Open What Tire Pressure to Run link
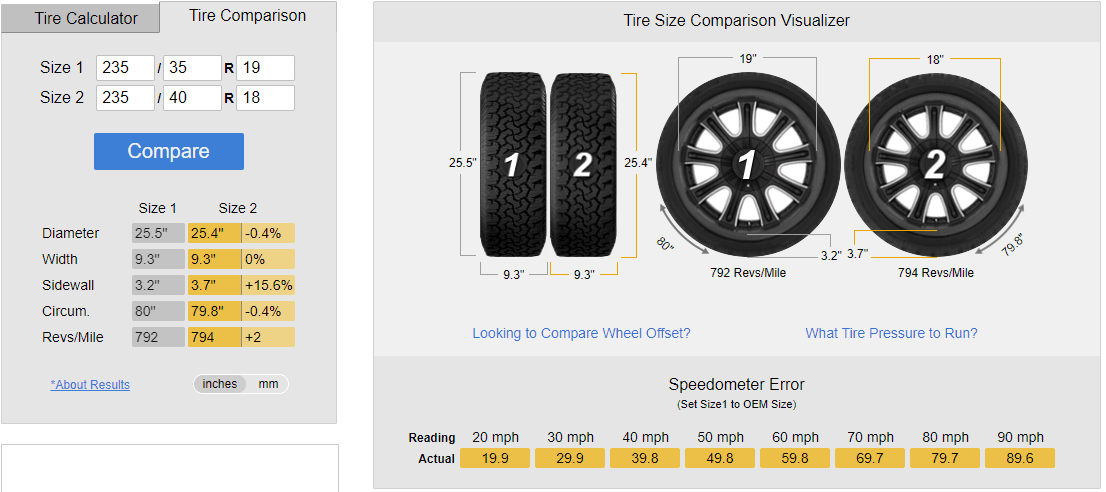The image size is (1106, 492). 891,333
